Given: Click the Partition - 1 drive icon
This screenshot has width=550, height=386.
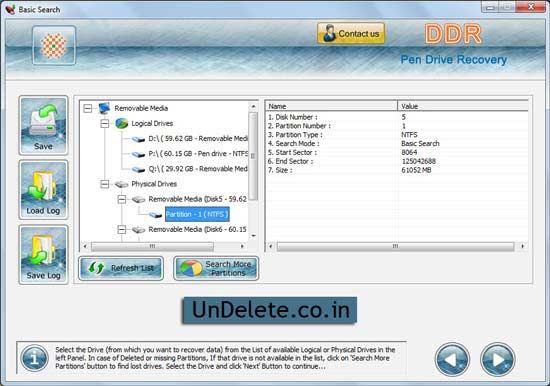Looking at the screenshot, I should tap(155, 215).
